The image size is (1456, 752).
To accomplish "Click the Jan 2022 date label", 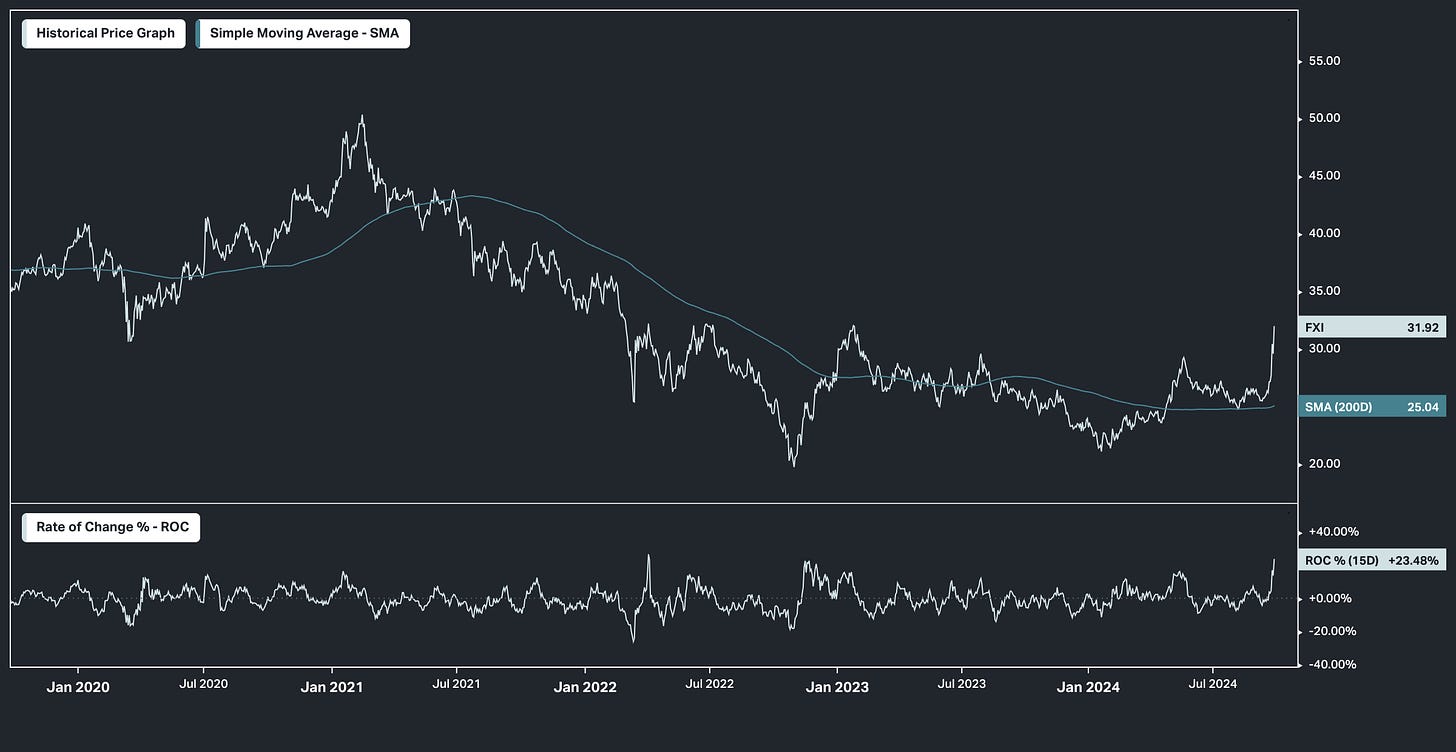I will [x=584, y=687].
